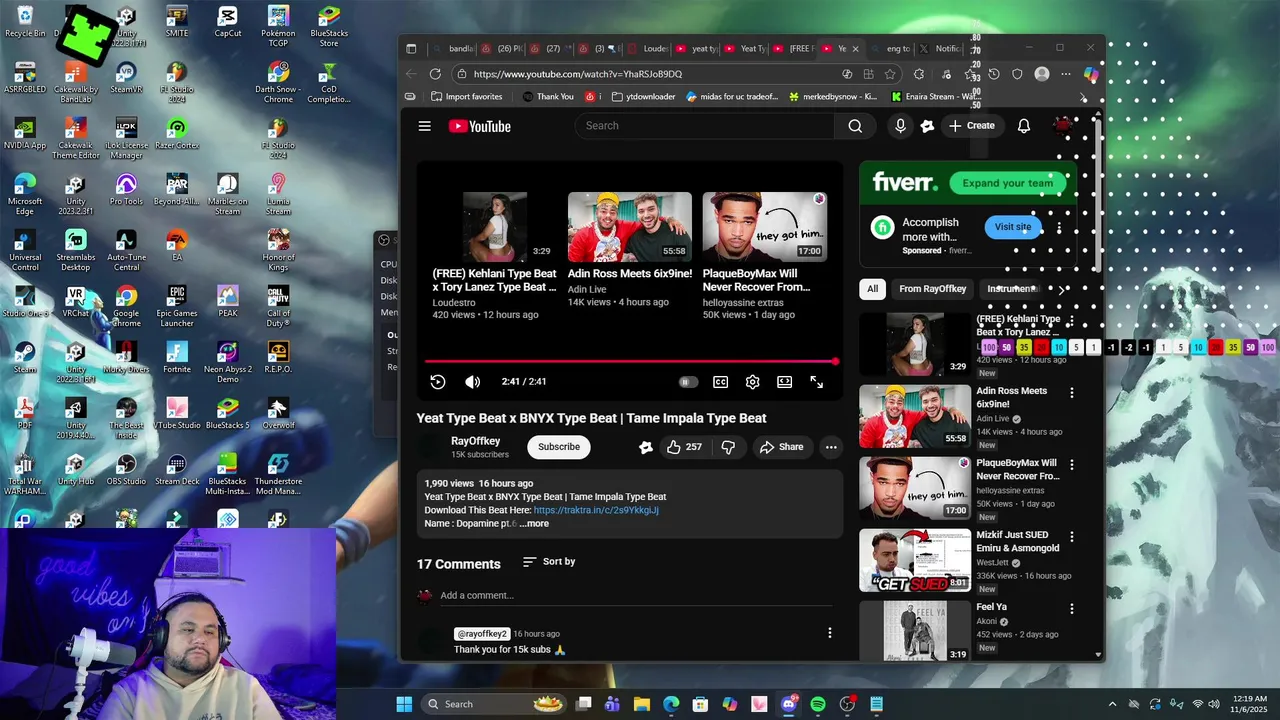Toggle closed captions (CC) on the video

pyautogui.click(x=720, y=382)
